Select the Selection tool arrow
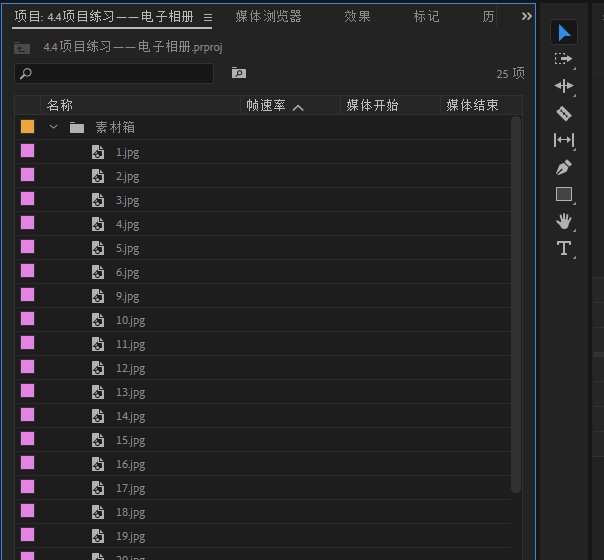The width and height of the screenshot is (604, 560). (x=564, y=33)
